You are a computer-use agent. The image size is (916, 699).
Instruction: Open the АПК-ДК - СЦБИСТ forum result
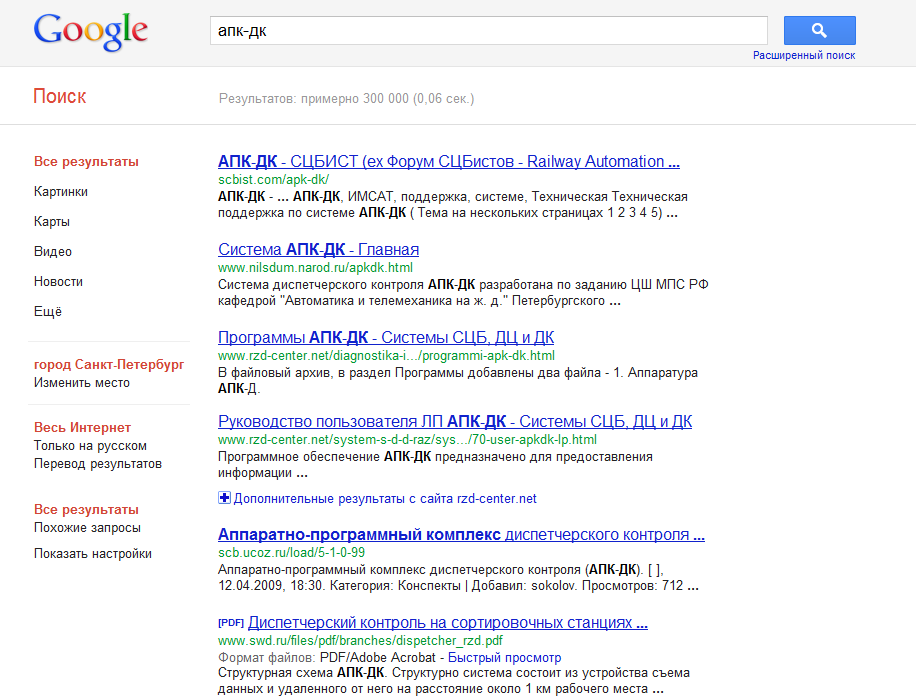448,162
